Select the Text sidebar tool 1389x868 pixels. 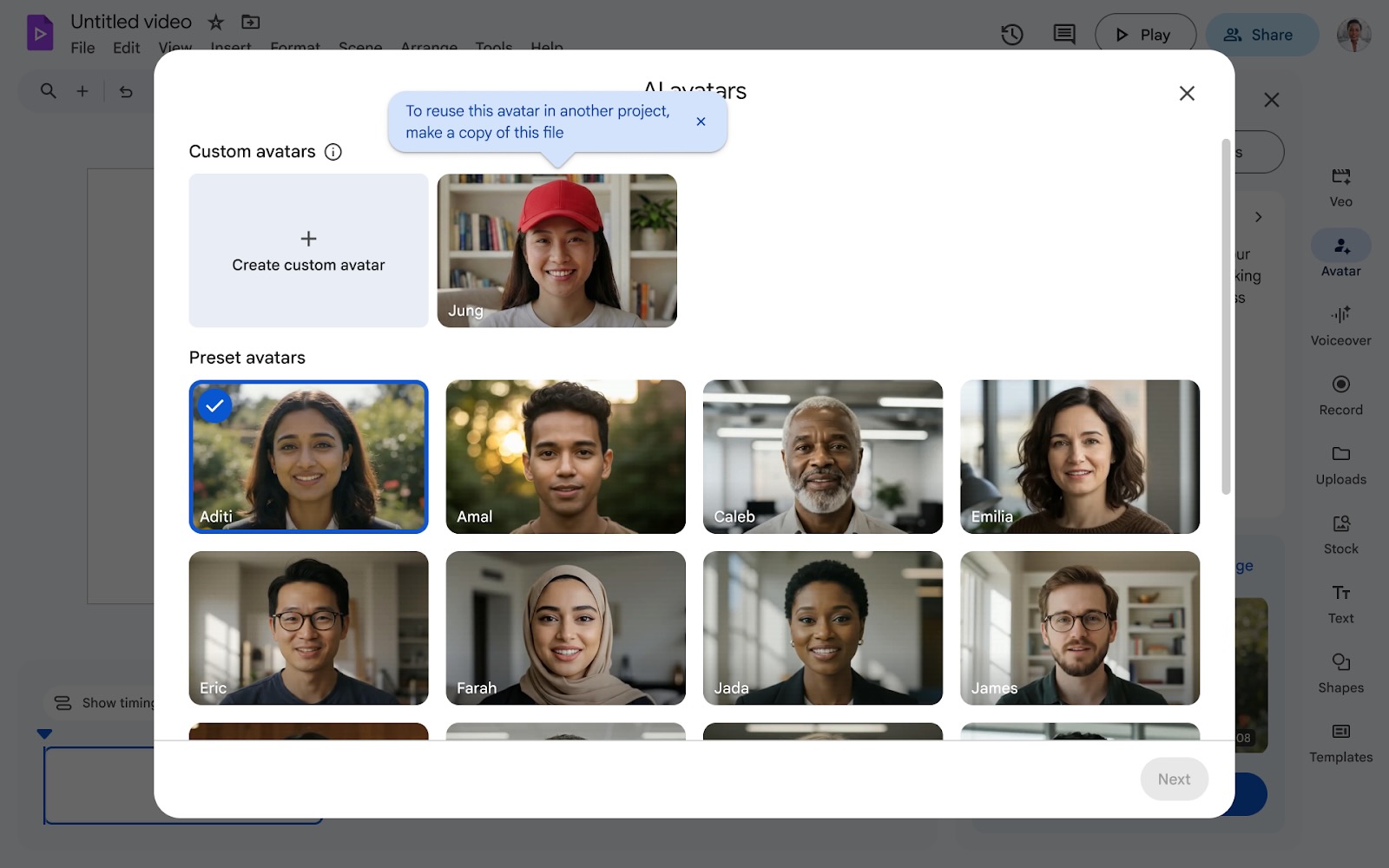pyautogui.click(x=1340, y=601)
